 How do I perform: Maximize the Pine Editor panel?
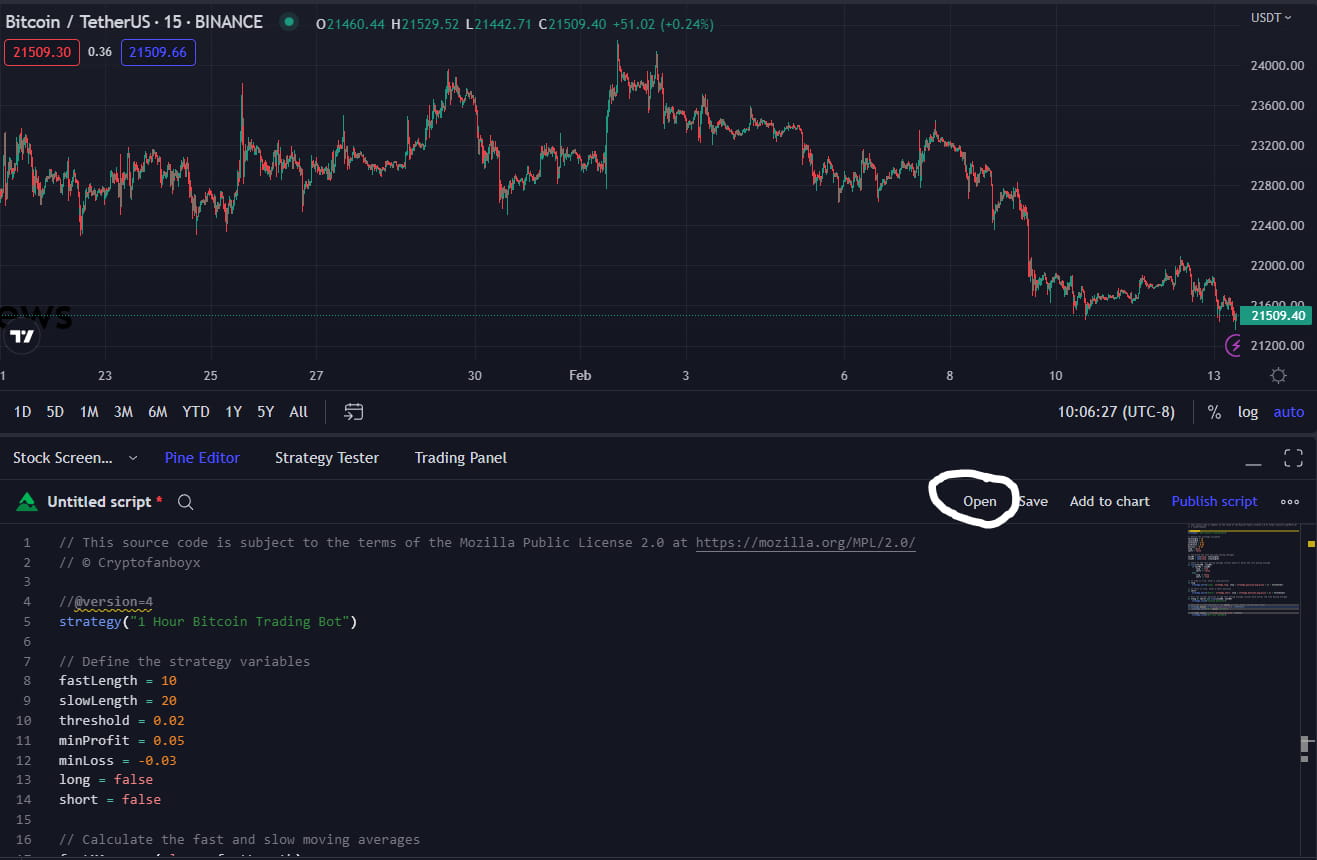point(1293,458)
